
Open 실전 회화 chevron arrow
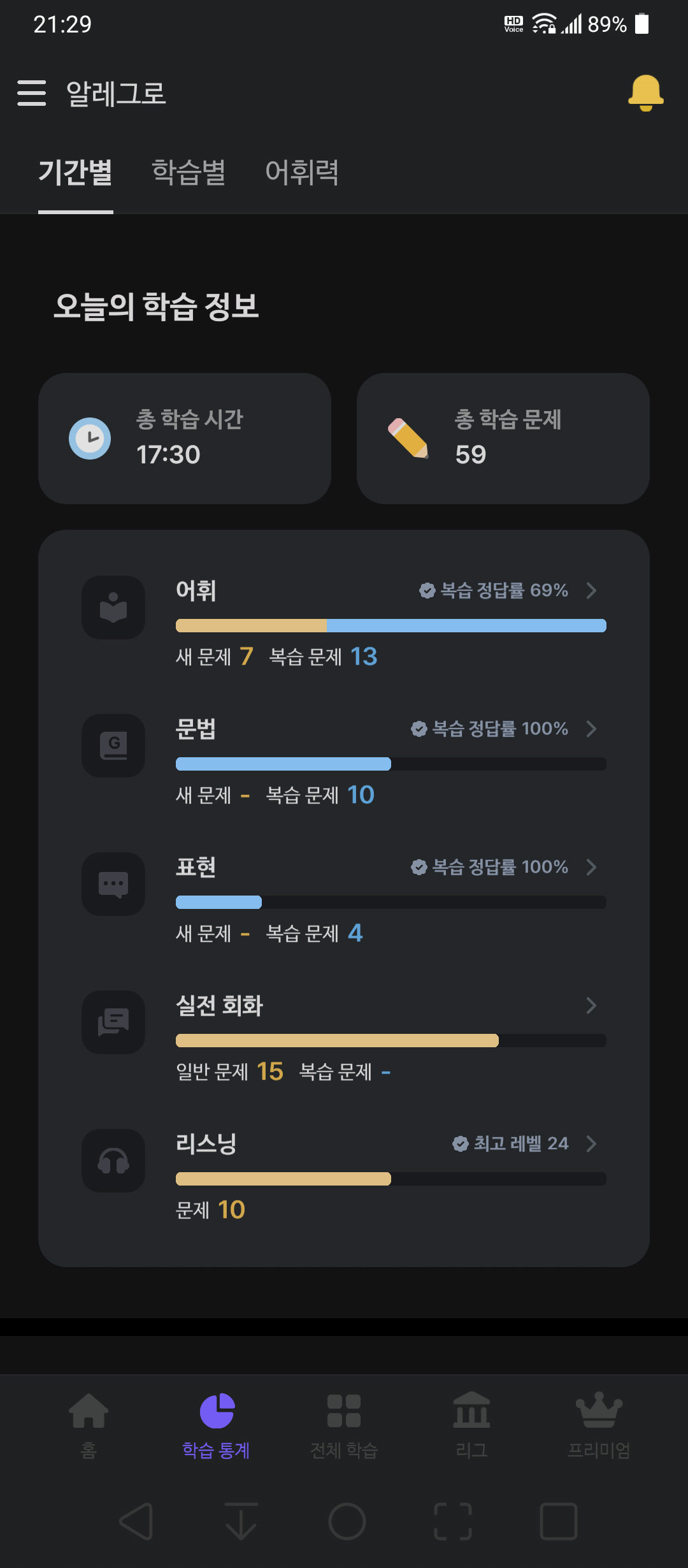(591, 1005)
